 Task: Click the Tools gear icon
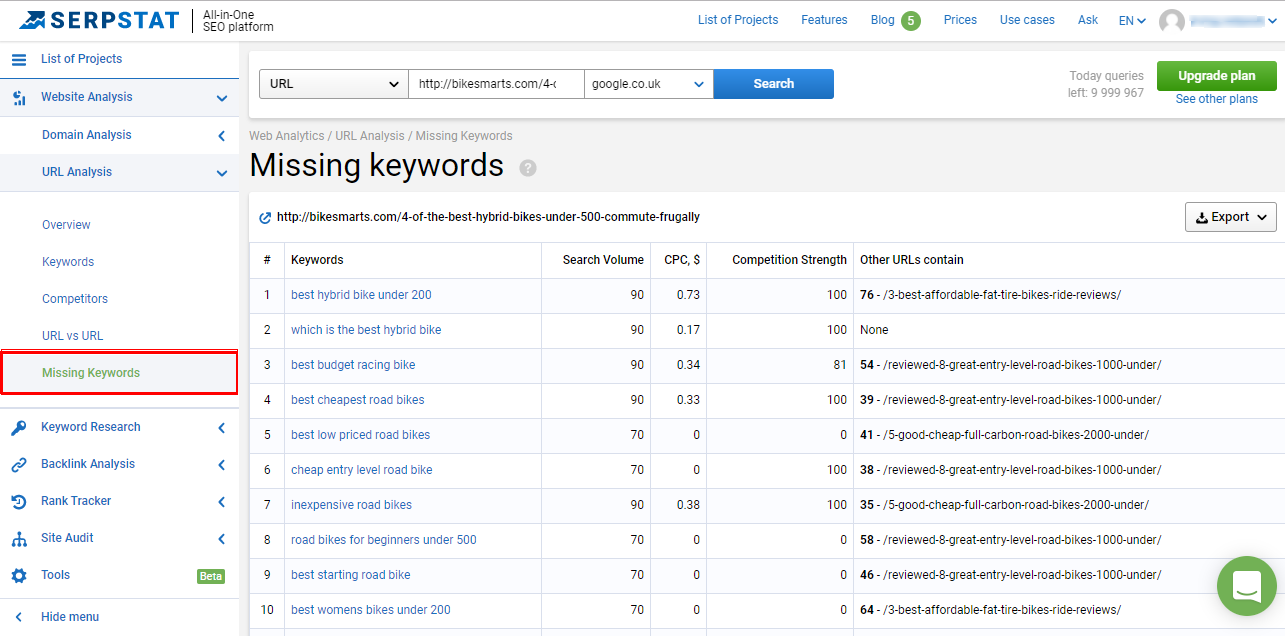[x=19, y=576]
